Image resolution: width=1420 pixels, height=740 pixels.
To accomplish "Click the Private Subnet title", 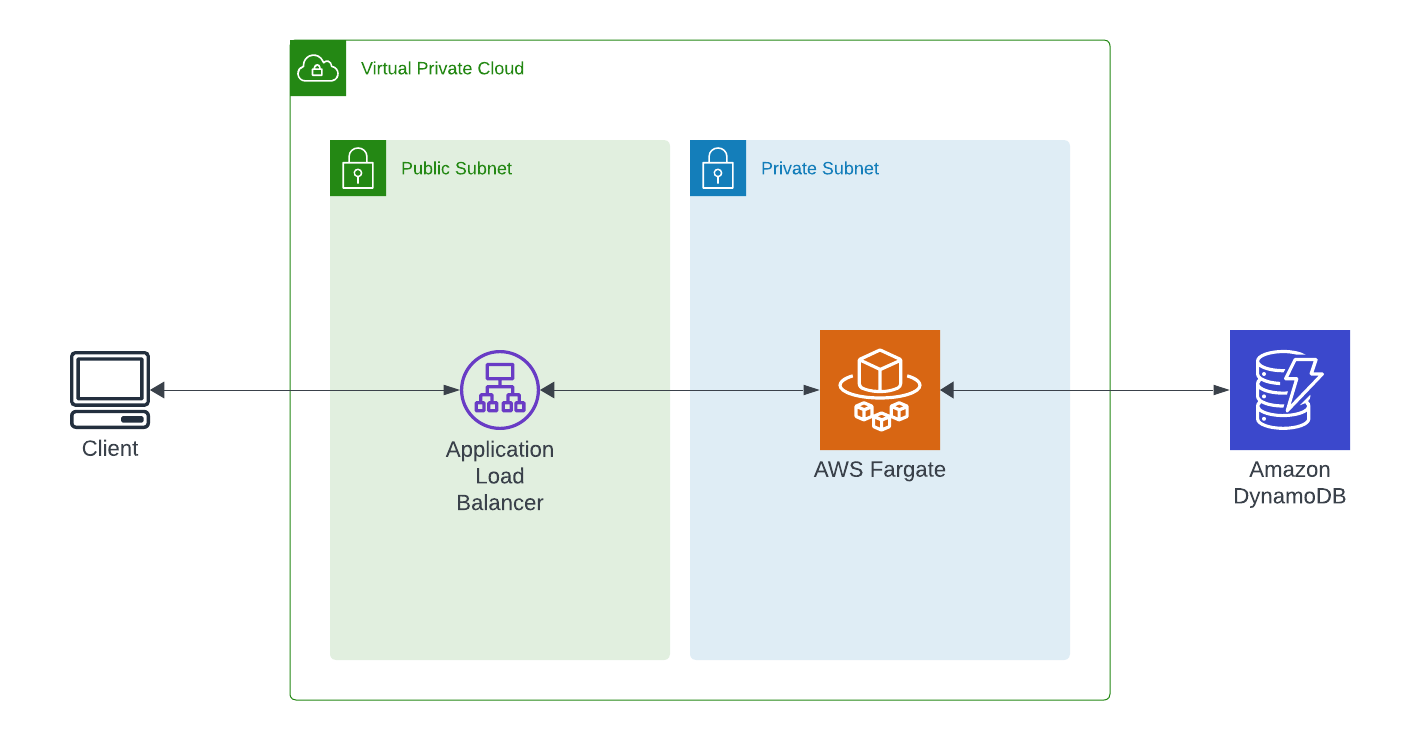I will 819,168.
